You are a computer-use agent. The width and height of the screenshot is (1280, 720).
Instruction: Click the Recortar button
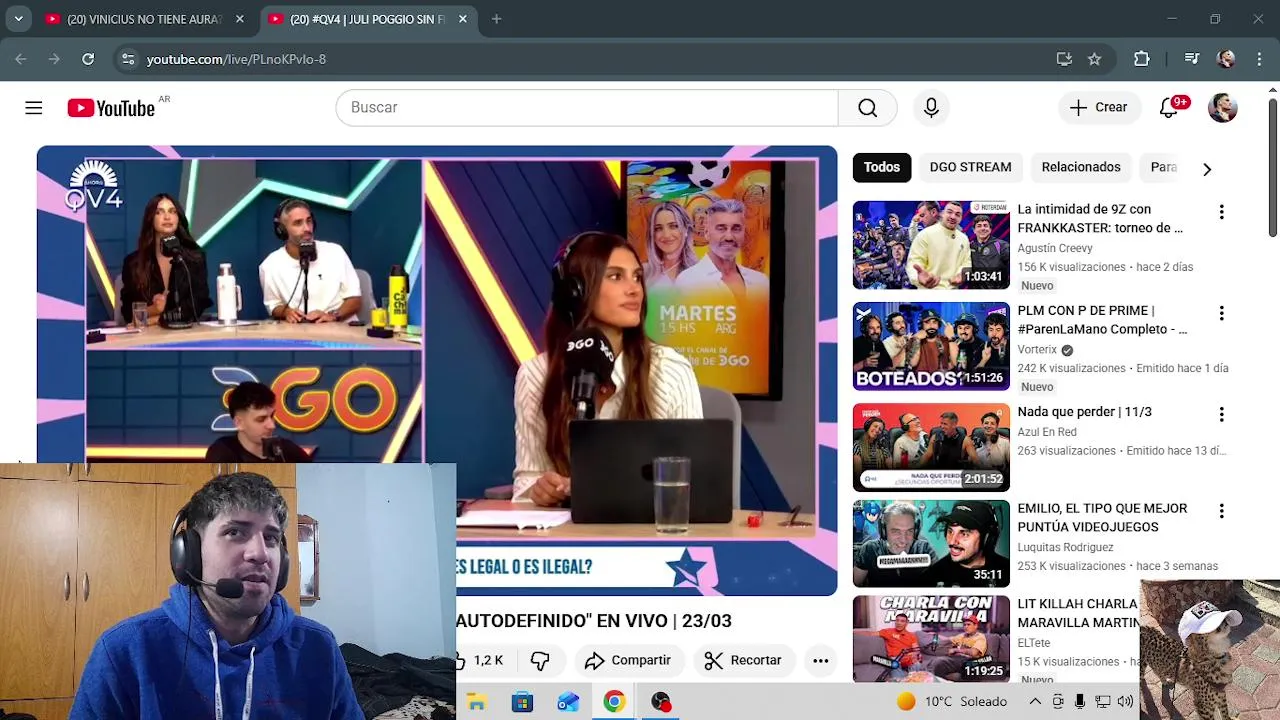coord(743,660)
